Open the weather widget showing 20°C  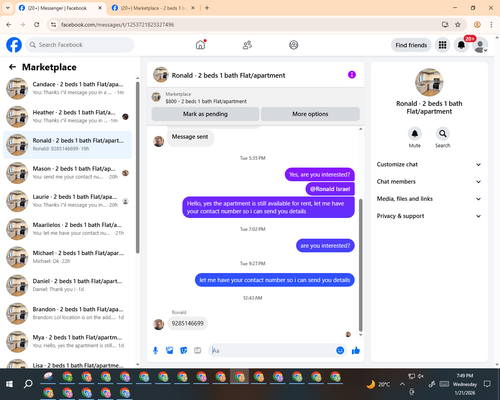[378, 384]
